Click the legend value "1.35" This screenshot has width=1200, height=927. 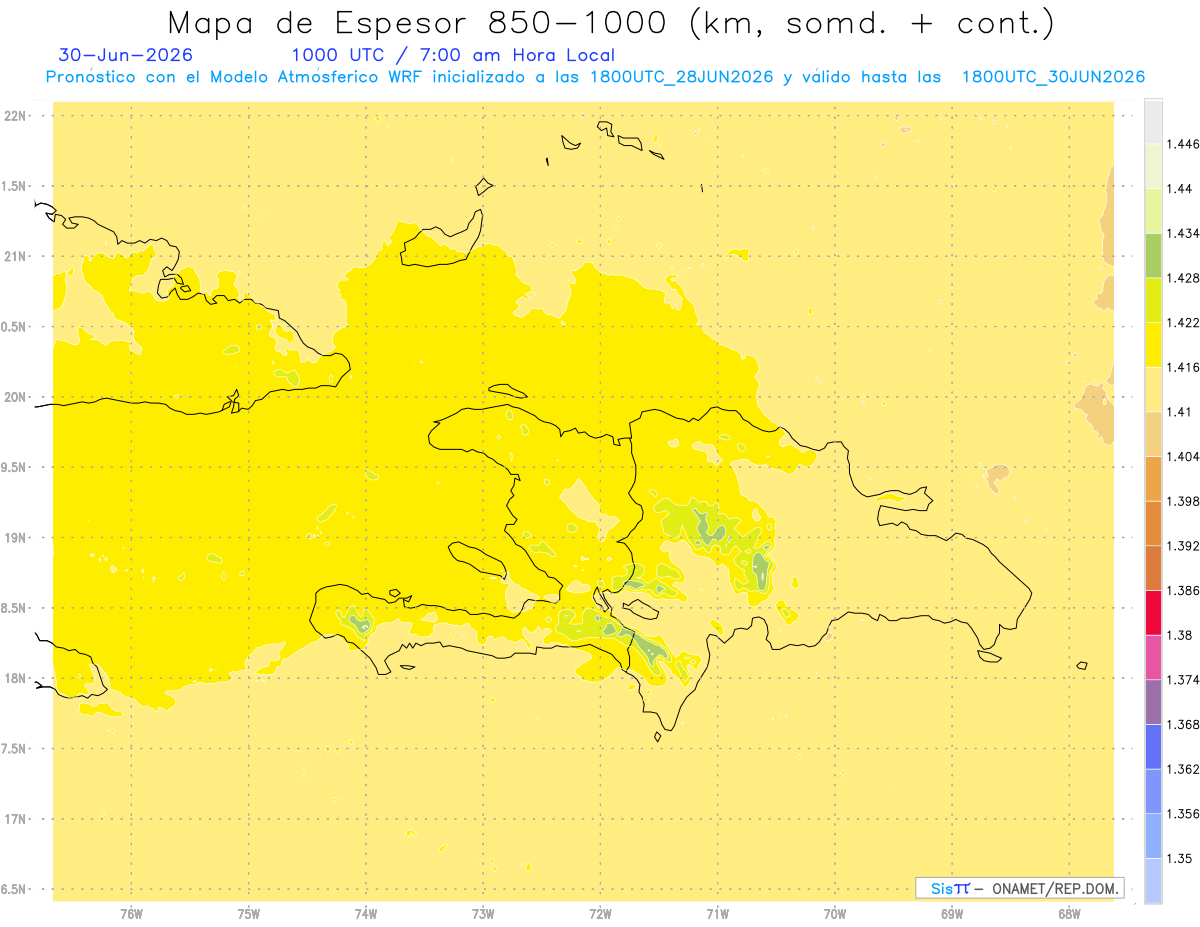[1179, 858]
